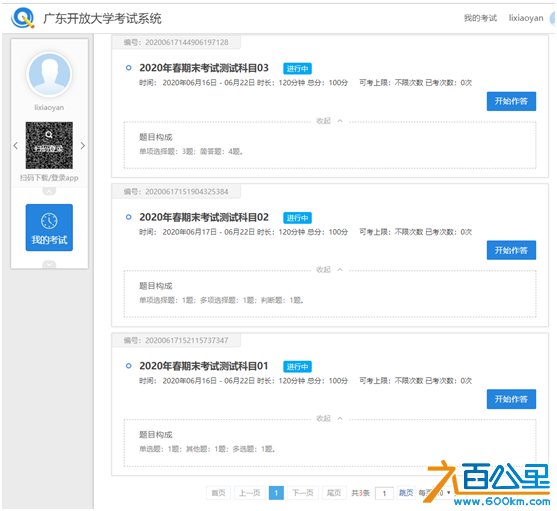Click the page number input field
This screenshot has width=557, height=511.
tap(384, 493)
